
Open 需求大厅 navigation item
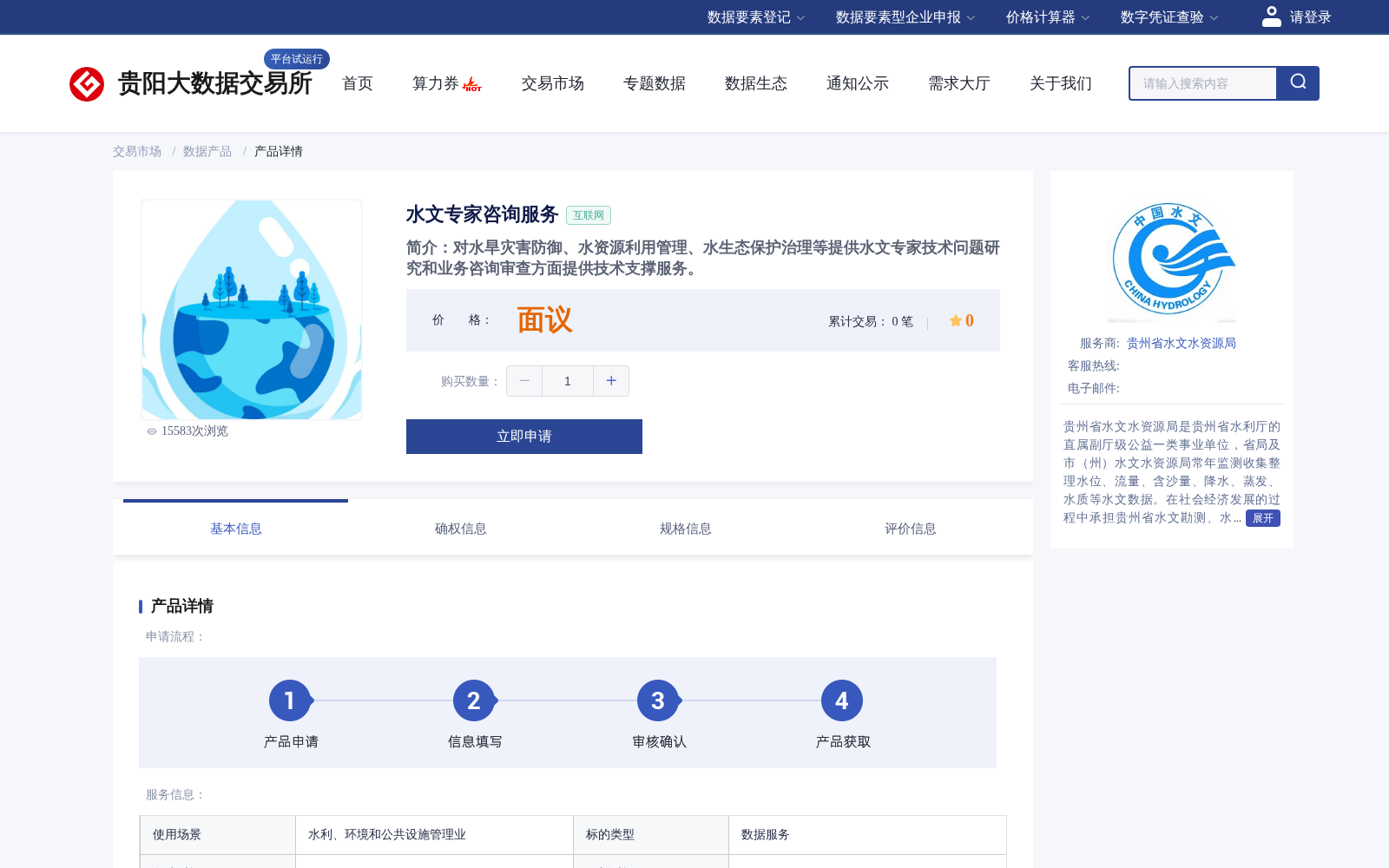coord(959,83)
